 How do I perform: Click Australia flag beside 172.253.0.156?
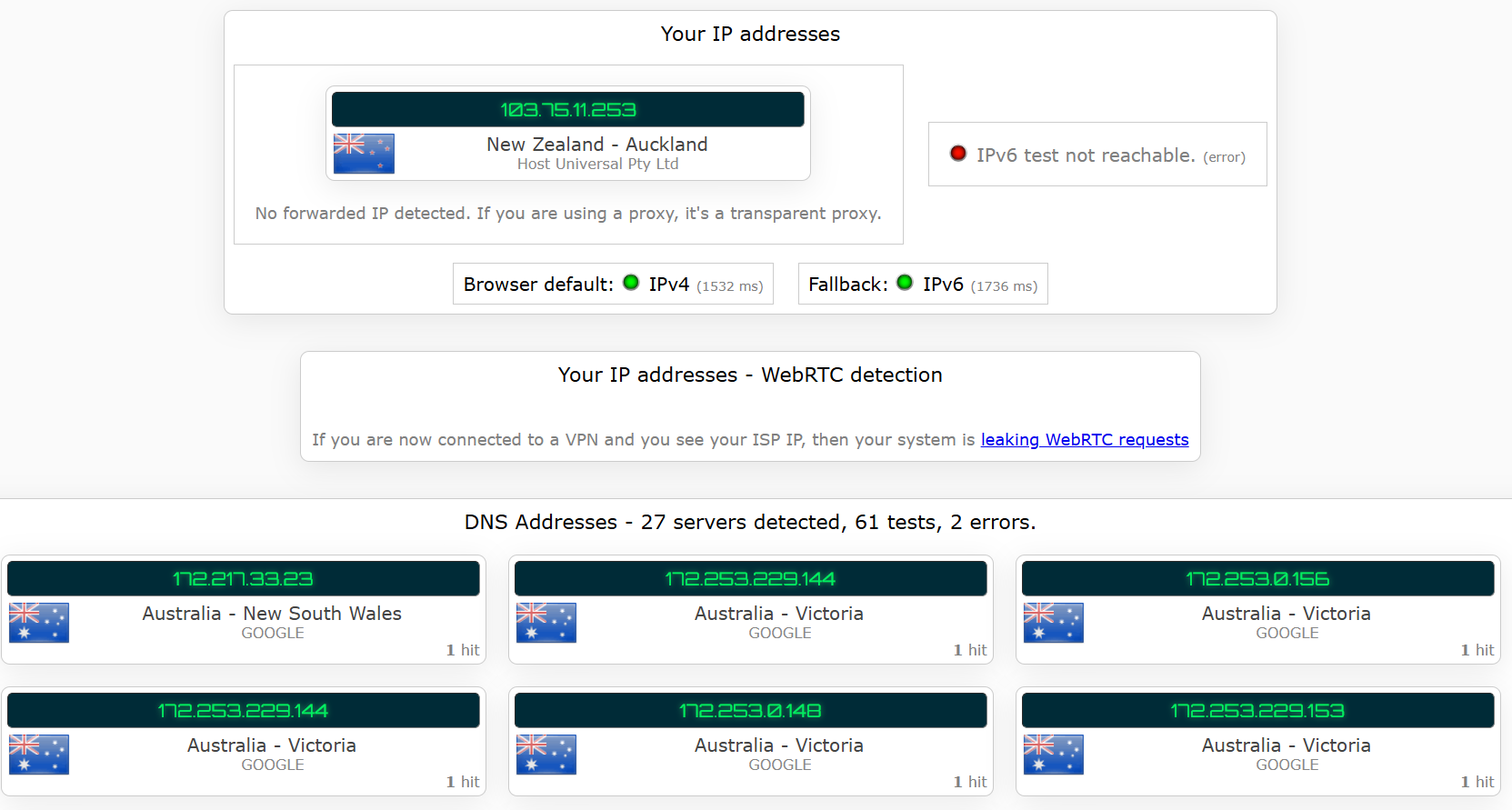point(1054,623)
